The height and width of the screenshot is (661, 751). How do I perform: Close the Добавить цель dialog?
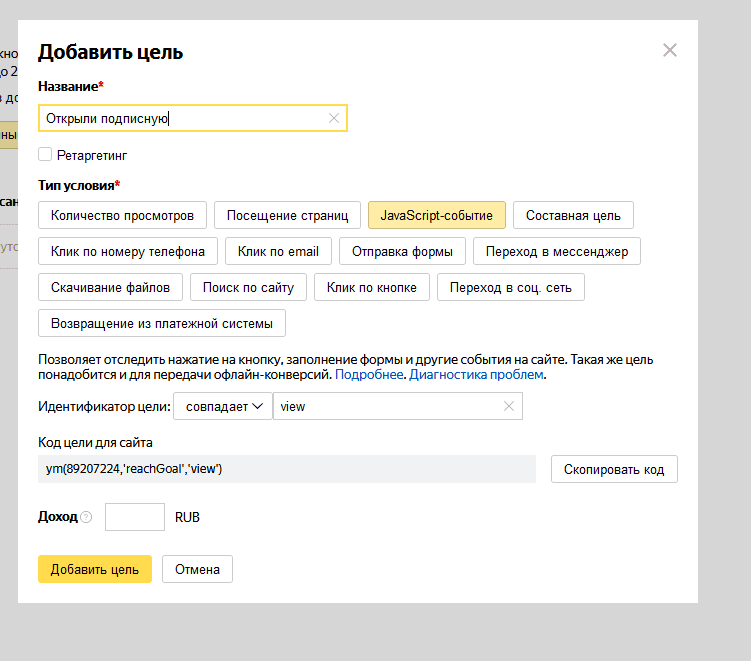pyautogui.click(x=670, y=50)
